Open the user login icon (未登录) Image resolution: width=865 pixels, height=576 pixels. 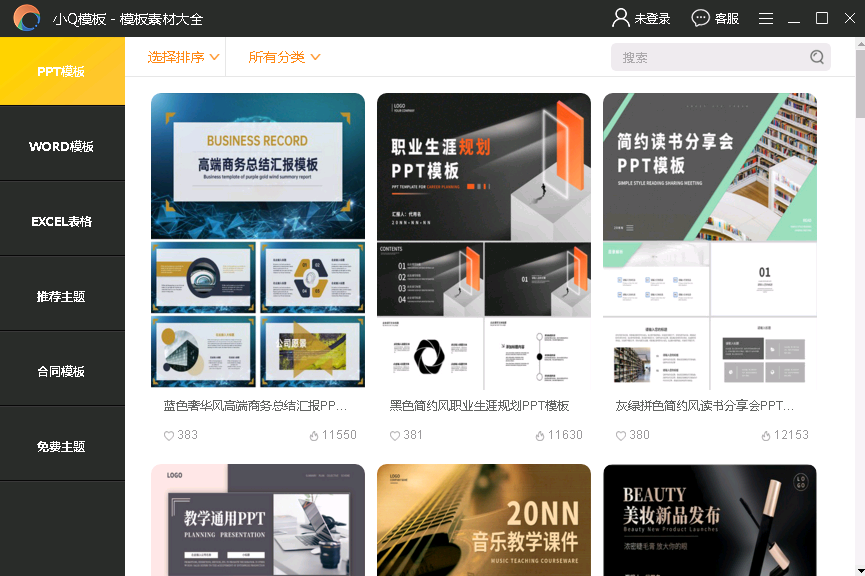click(x=621, y=18)
